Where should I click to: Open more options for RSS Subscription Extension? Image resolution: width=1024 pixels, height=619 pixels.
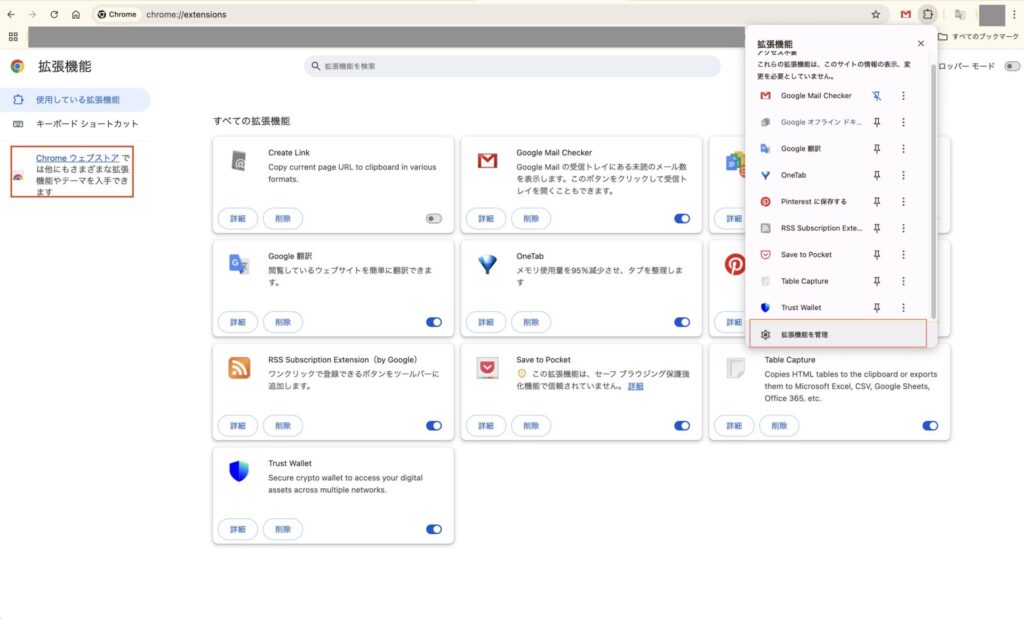point(903,228)
